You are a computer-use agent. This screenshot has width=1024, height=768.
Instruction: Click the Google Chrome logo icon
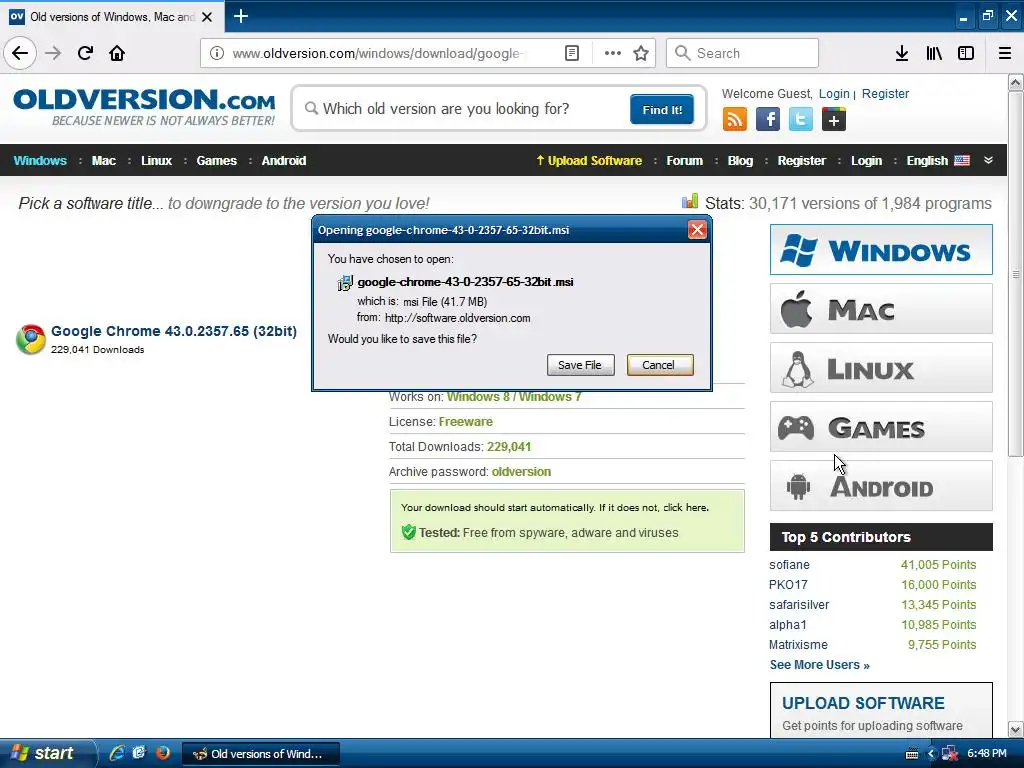point(31,340)
